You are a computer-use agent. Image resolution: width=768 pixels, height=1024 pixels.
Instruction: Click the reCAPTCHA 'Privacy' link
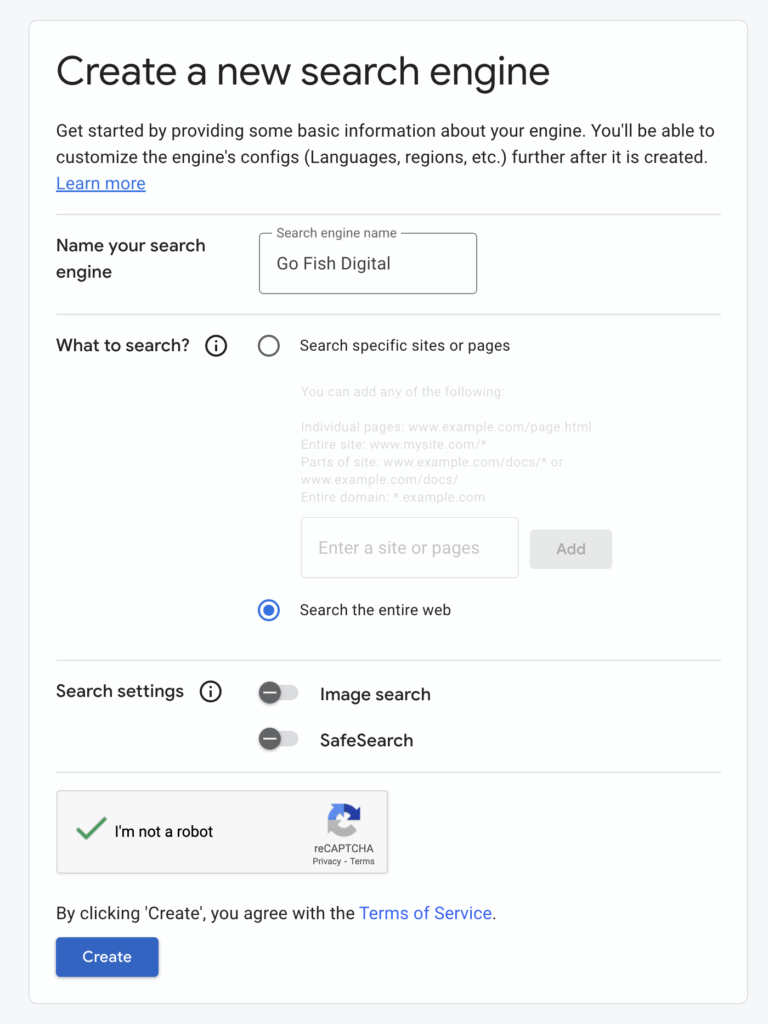tap(326, 861)
